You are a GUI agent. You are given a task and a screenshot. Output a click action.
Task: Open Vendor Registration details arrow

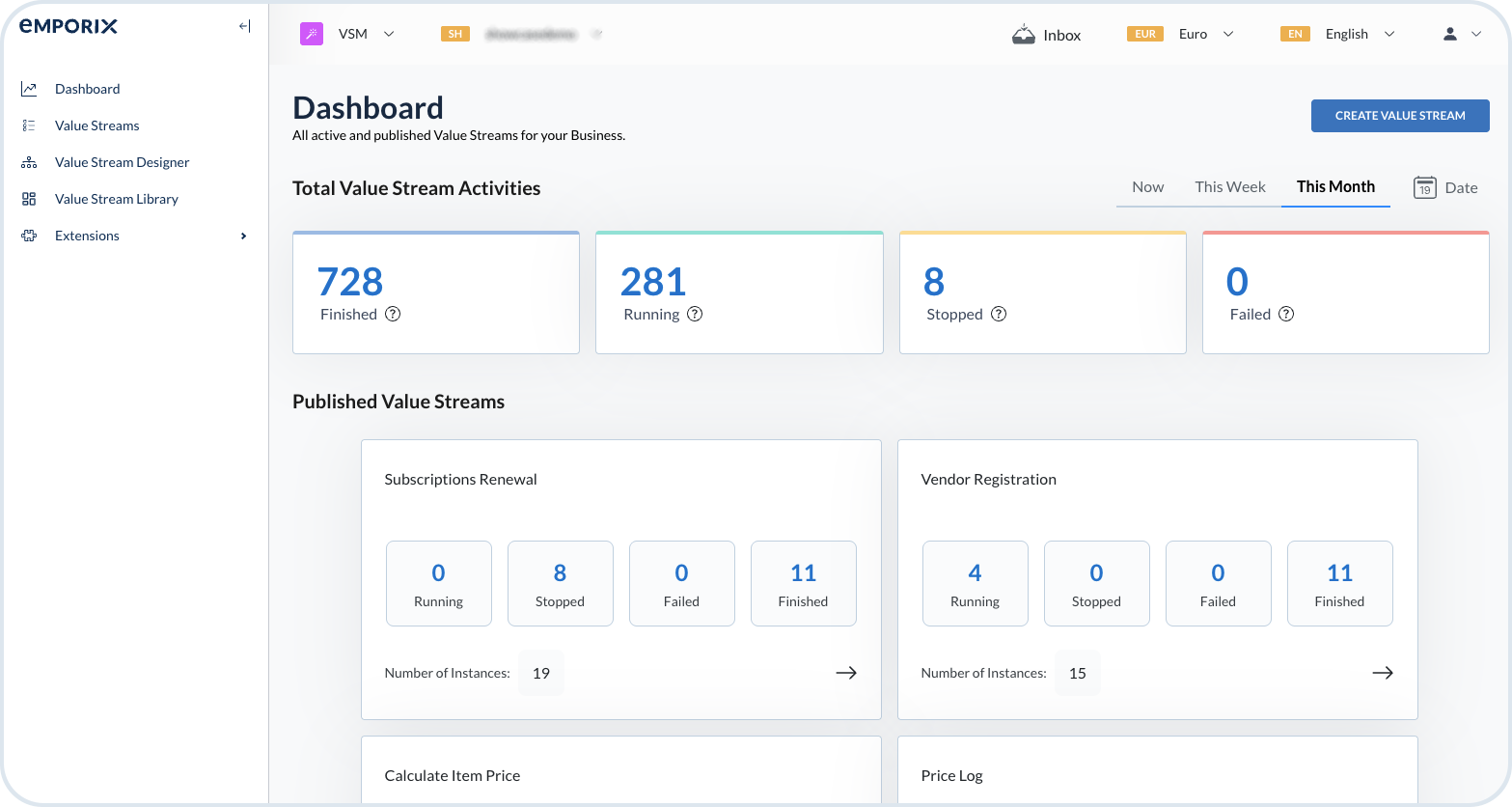[1382, 673]
